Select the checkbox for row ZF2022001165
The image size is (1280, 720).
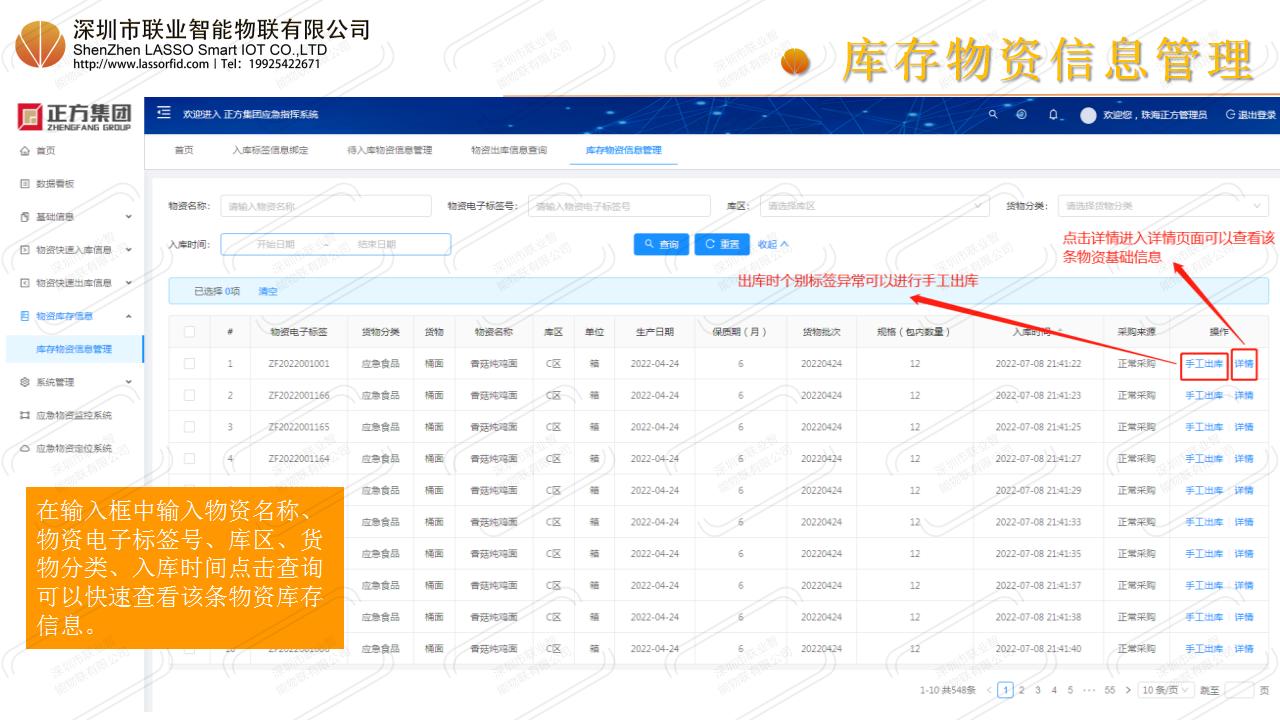188,427
